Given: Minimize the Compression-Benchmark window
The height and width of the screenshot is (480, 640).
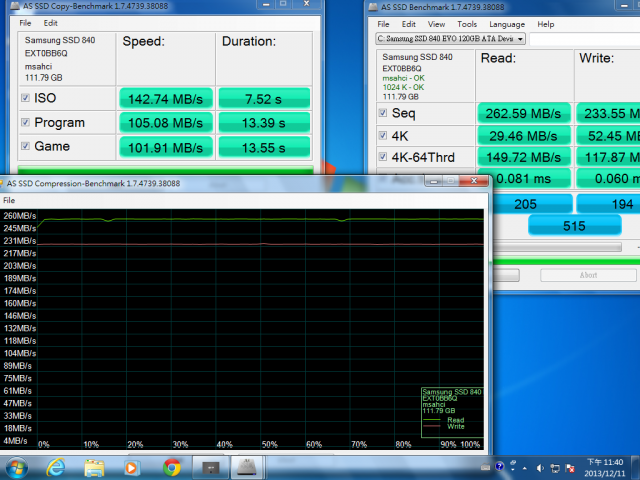Looking at the screenshot, I should pos(433,181).
